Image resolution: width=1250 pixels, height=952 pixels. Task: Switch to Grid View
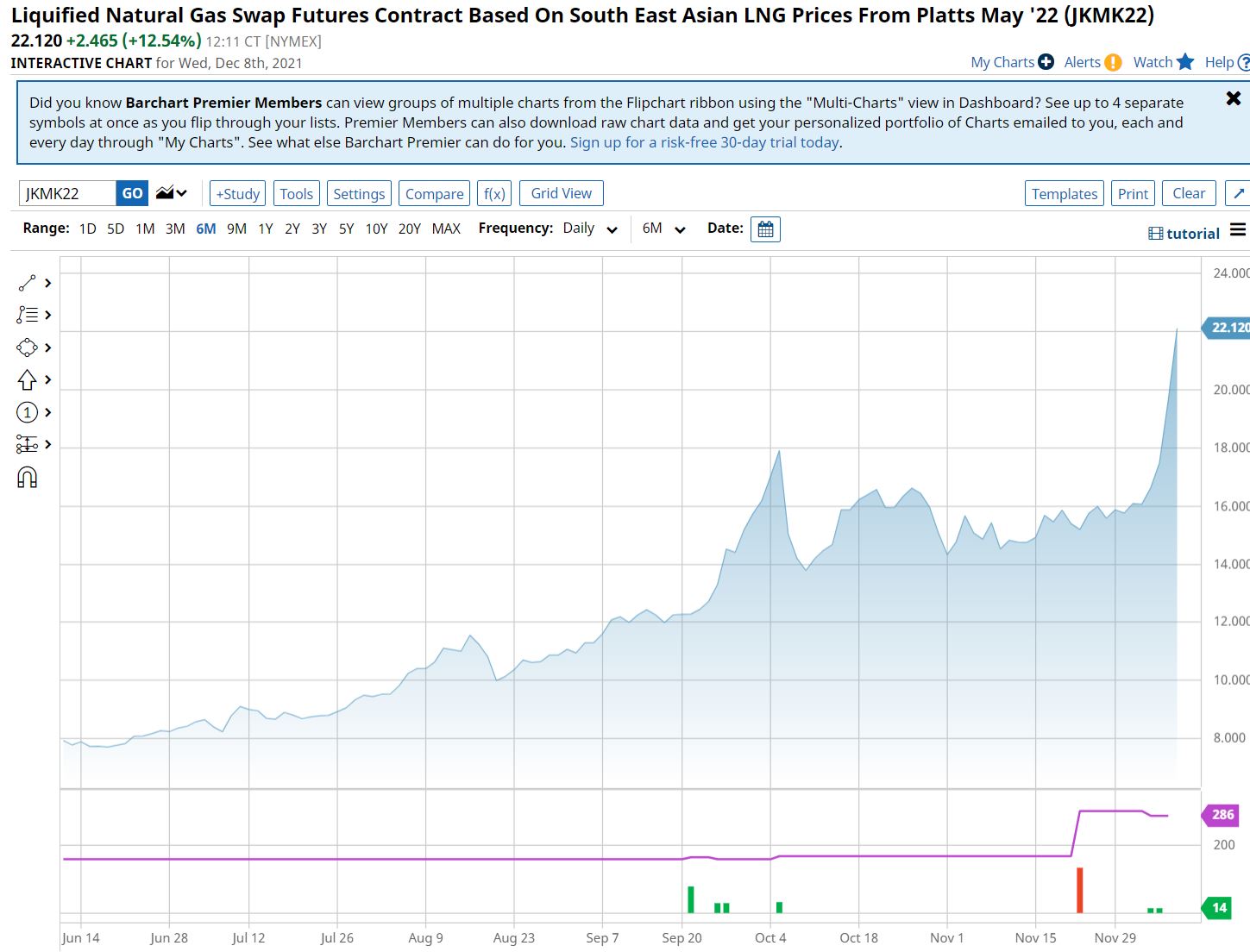click(x=561, y=193)
